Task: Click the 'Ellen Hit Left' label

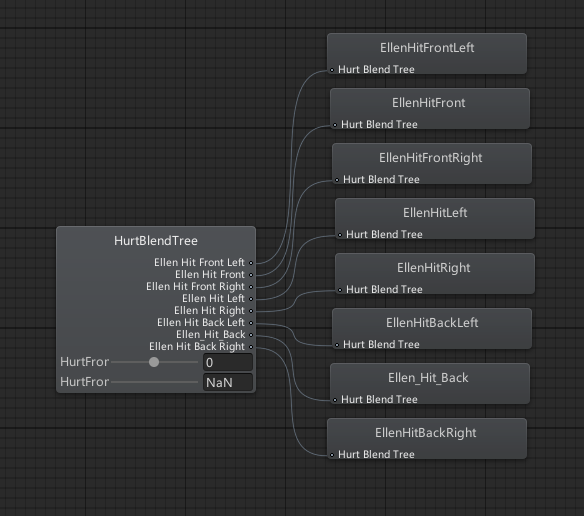Action: pyautogui.click(x=213, y=298)
